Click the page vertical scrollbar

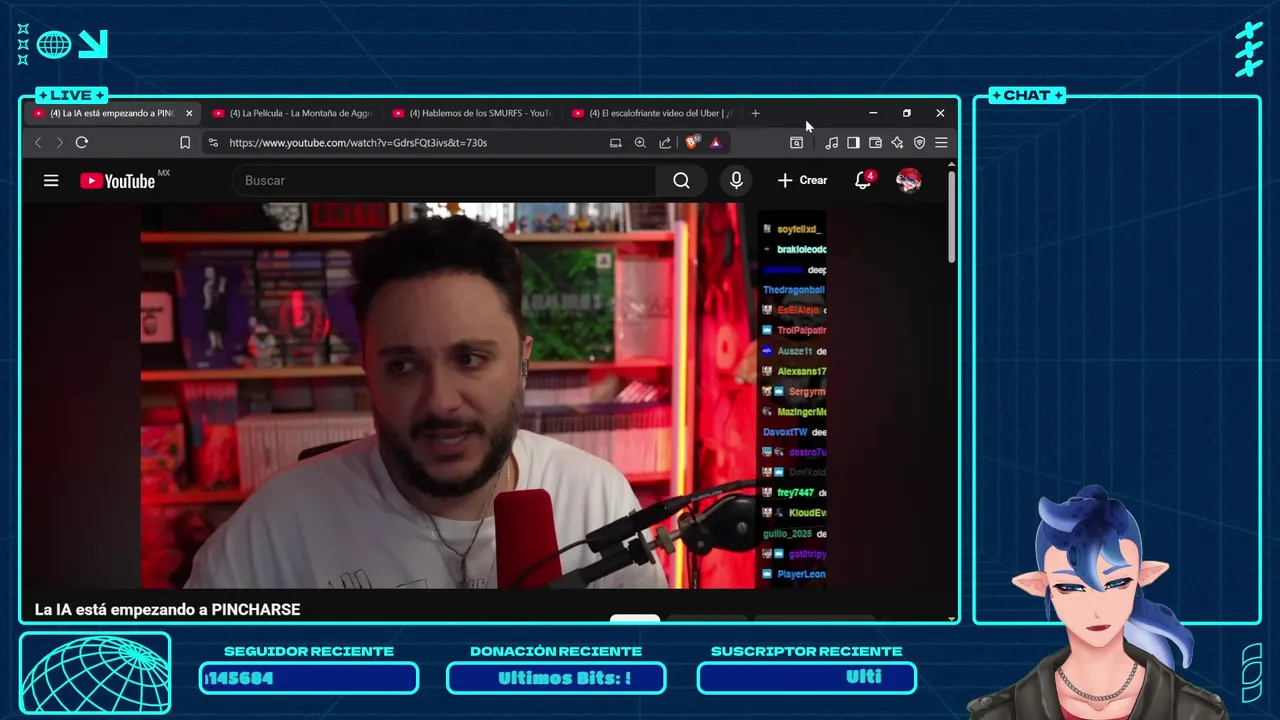tap(951, 218)
